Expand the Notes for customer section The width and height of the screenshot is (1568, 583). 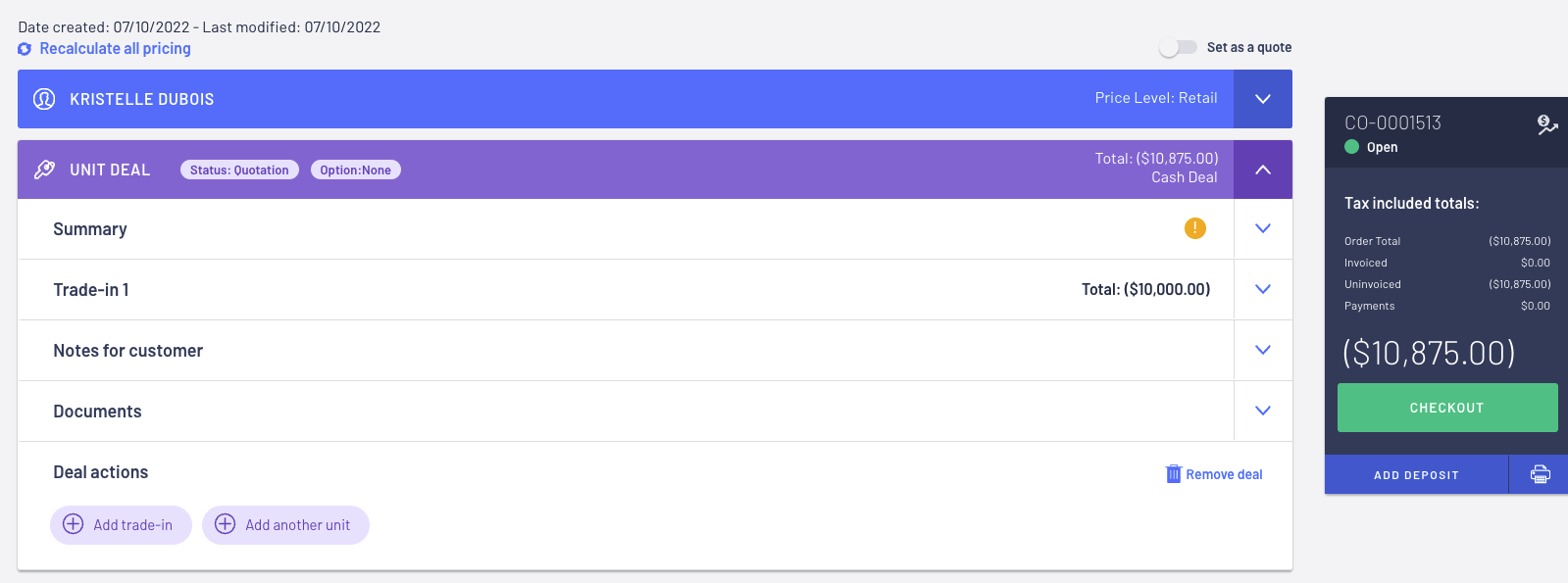(x=1263, y=350)
